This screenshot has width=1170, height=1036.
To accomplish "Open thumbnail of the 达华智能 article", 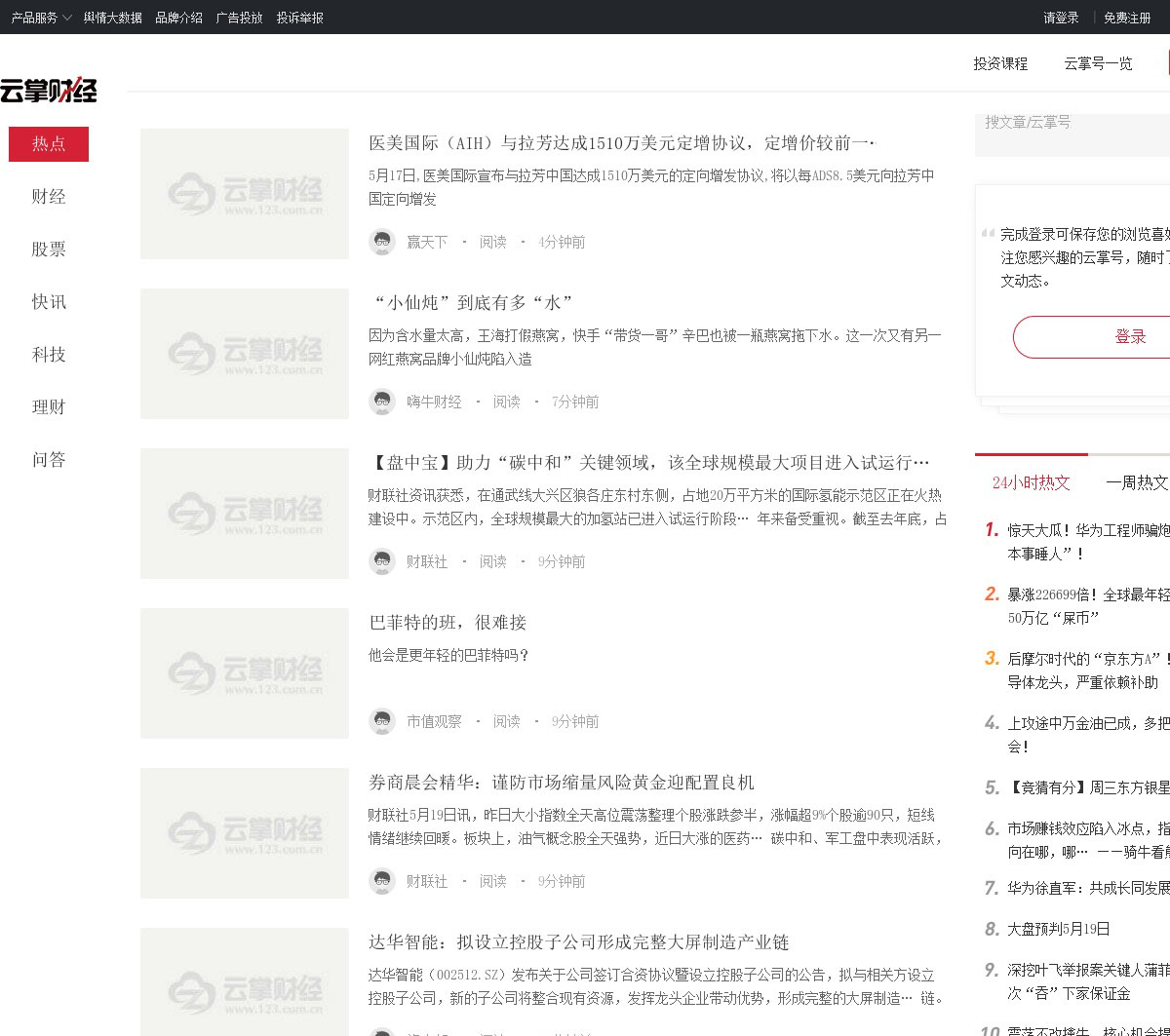I will click(245, 981).
